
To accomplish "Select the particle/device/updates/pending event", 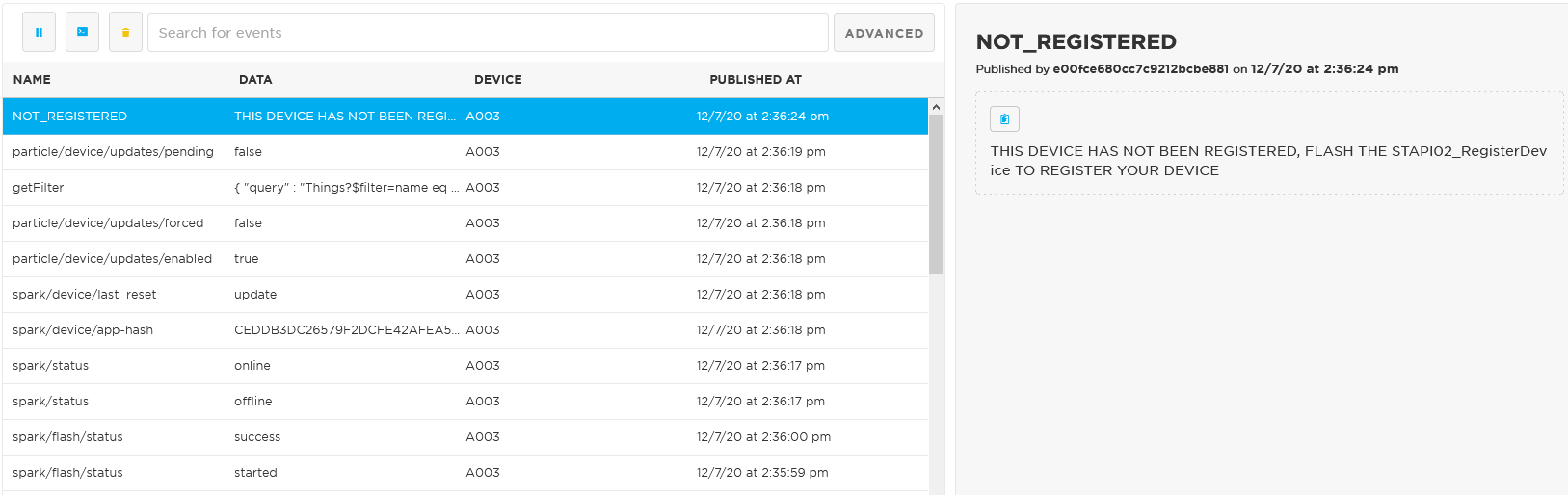I will click(465, 152).
